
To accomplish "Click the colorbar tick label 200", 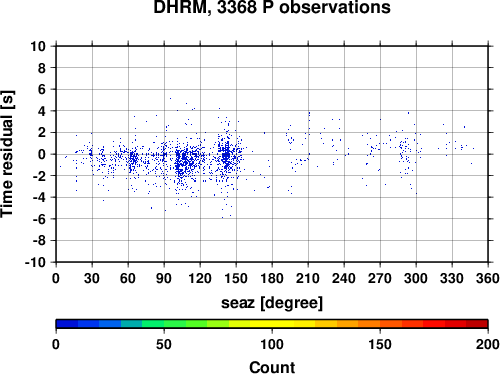I will click(x=488, y=344).
